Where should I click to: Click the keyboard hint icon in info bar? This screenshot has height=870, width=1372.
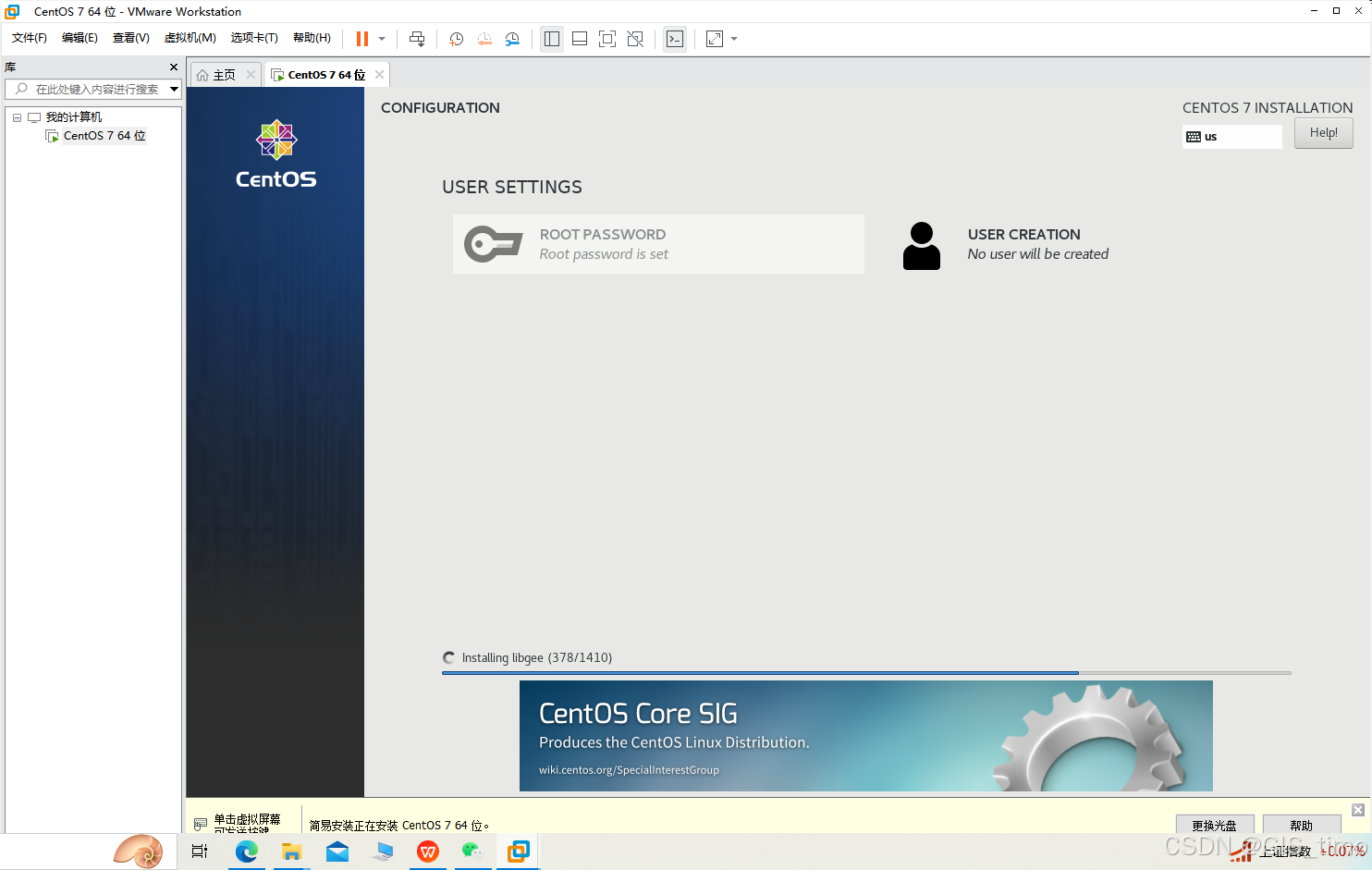click(201, 824)
